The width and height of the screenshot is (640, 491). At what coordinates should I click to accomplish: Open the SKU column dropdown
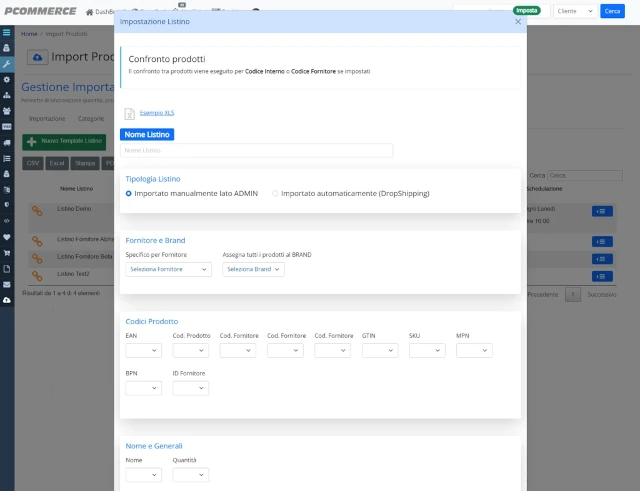pos(427,351)
